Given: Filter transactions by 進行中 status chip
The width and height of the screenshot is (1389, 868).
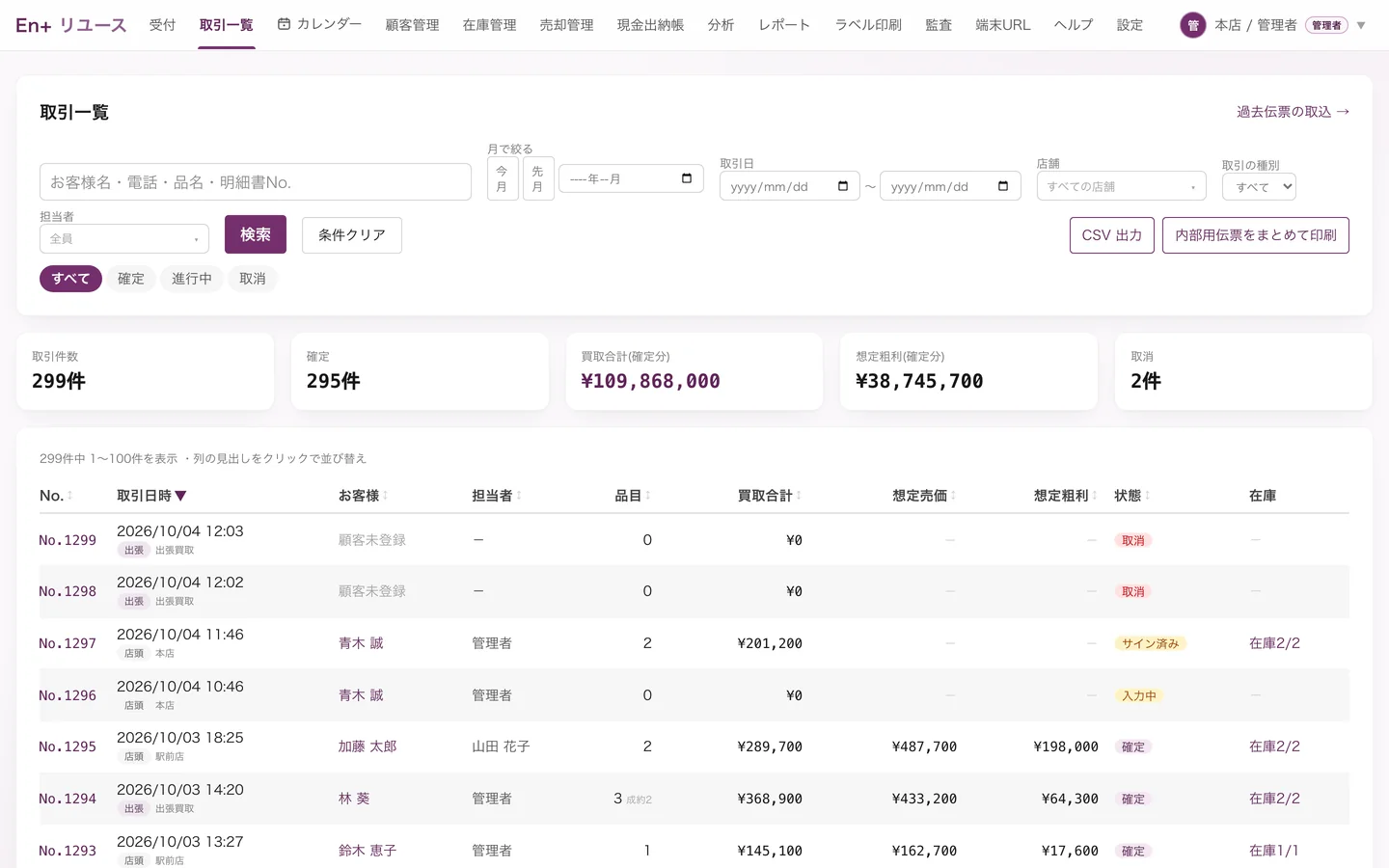Looking at the screenshot, I should [192, 279].
